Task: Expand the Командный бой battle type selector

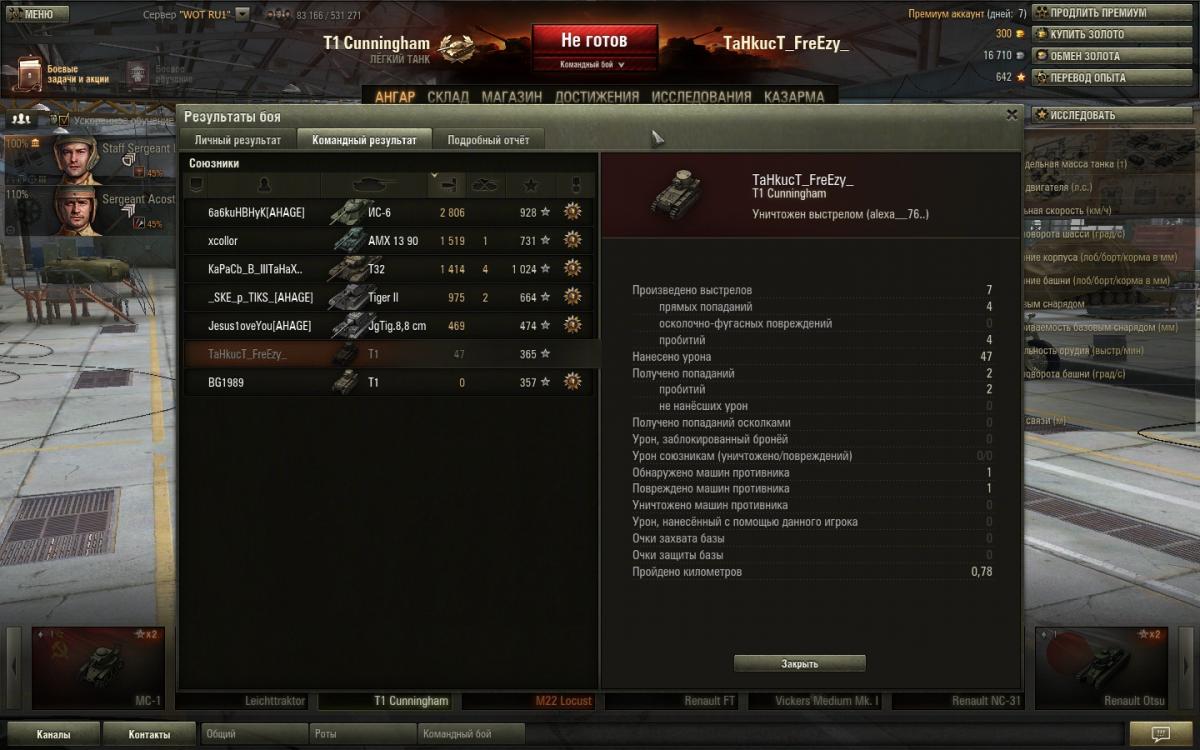Action: click(x=594, y=64)
